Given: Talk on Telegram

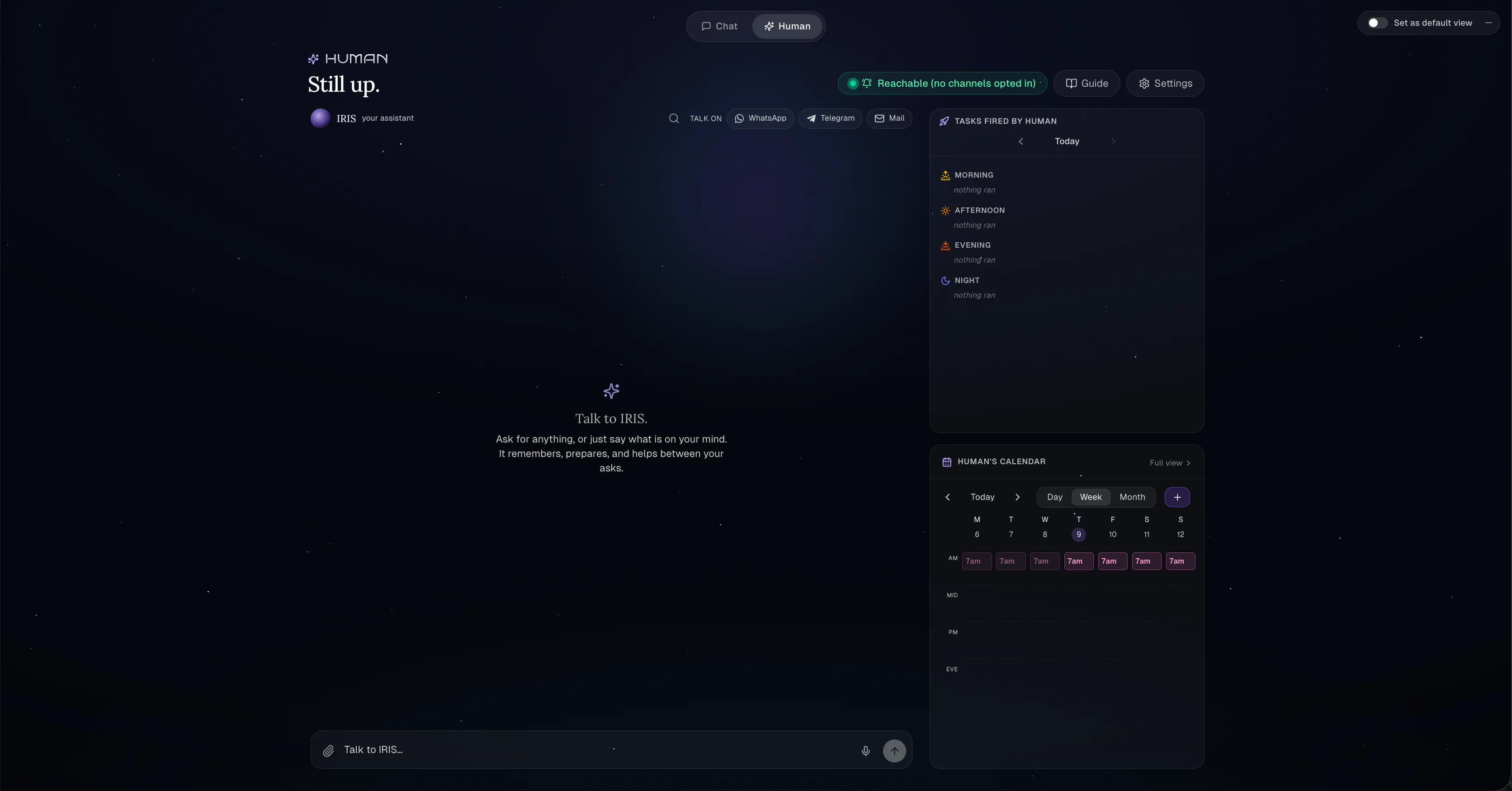Looking at the screenshot, I should click(x=830, y=118).
